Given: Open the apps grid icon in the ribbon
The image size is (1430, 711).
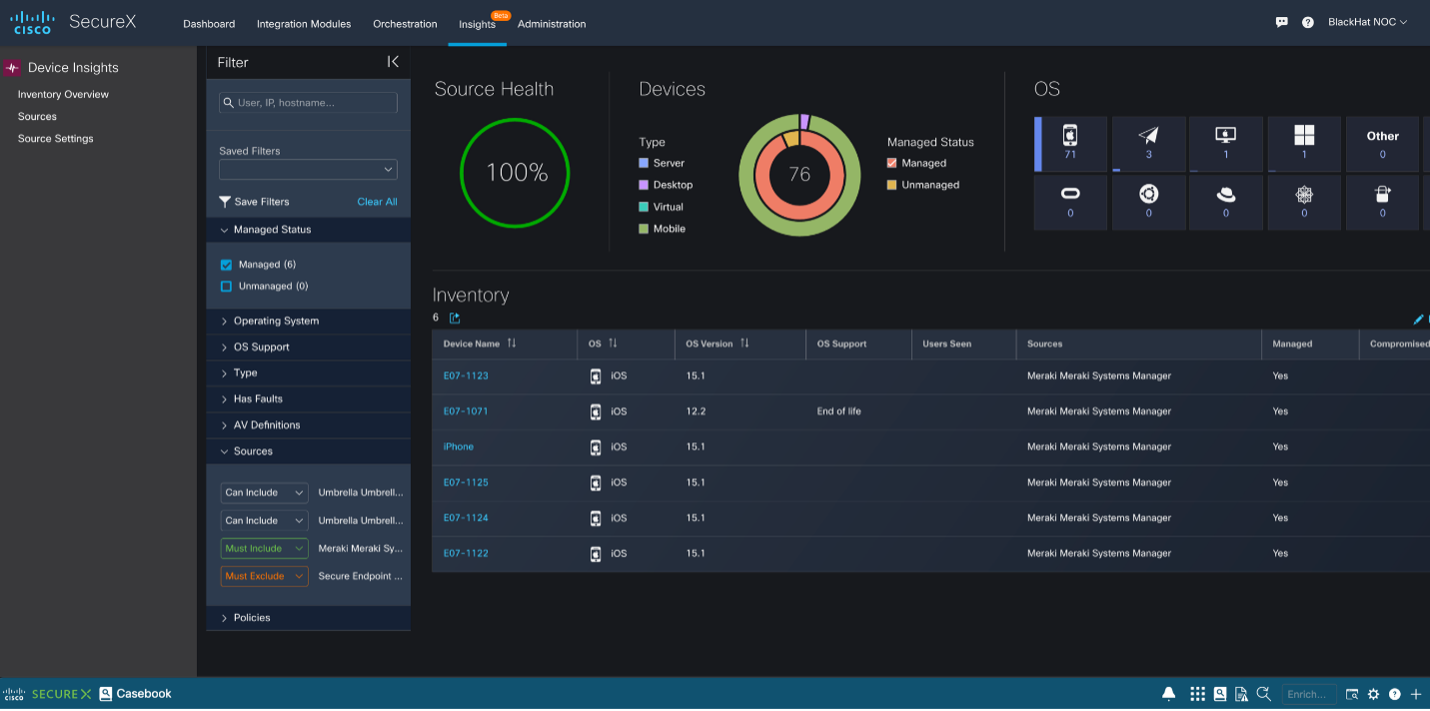Looking at the screenshot, I should pyautogui.click(x=1197, y=694).
